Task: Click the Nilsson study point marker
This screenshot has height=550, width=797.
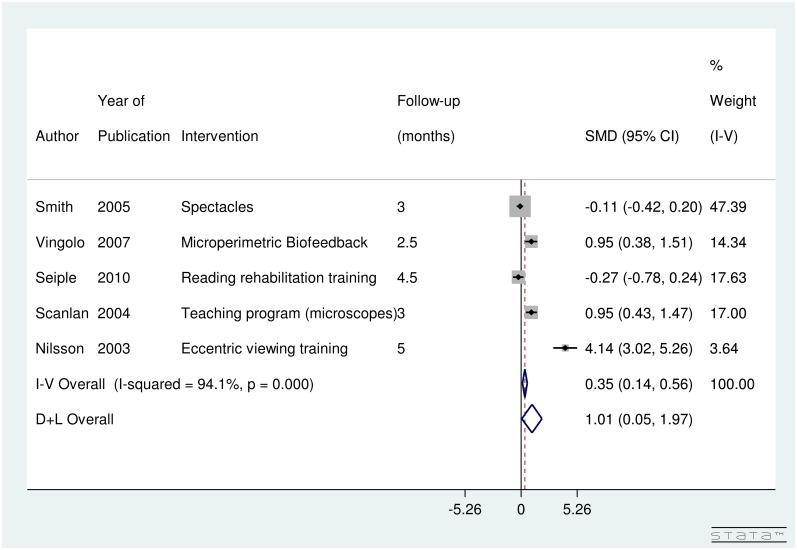Action: [565, 348]
